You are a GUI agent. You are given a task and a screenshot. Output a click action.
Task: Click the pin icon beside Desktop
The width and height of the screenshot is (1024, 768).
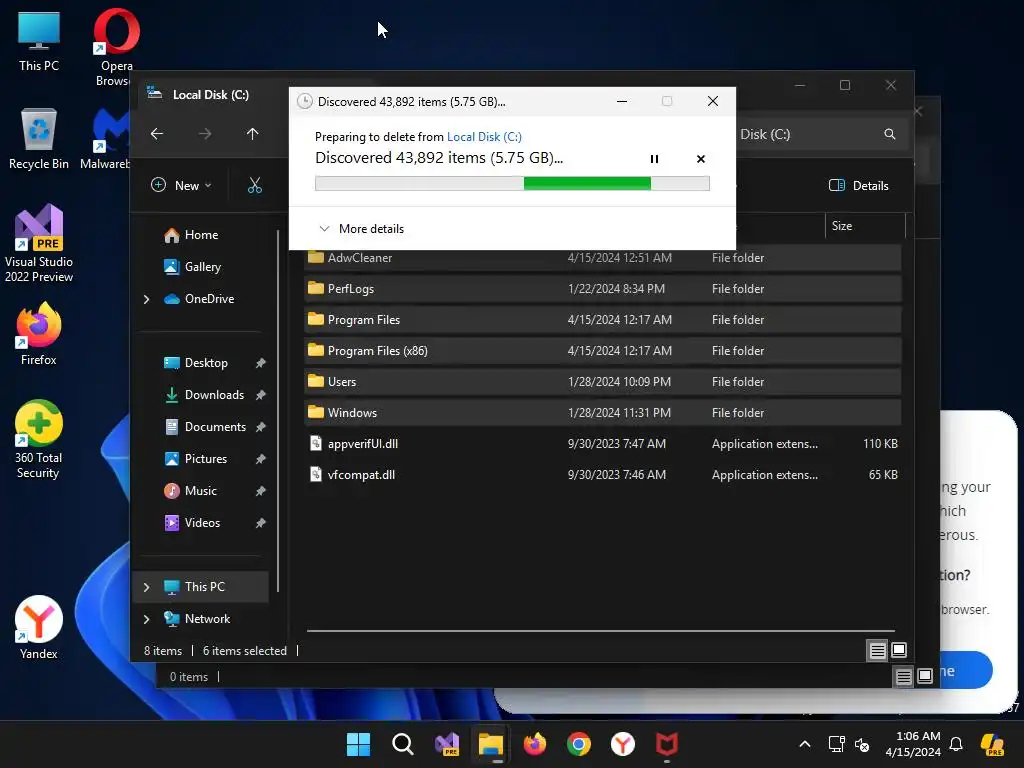[261, 363]
